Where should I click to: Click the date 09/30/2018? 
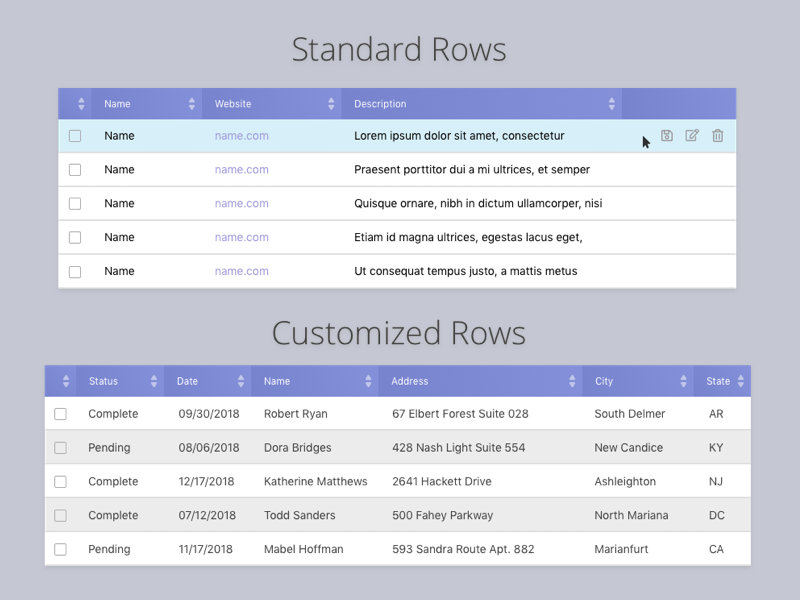(x=209, y=414)
